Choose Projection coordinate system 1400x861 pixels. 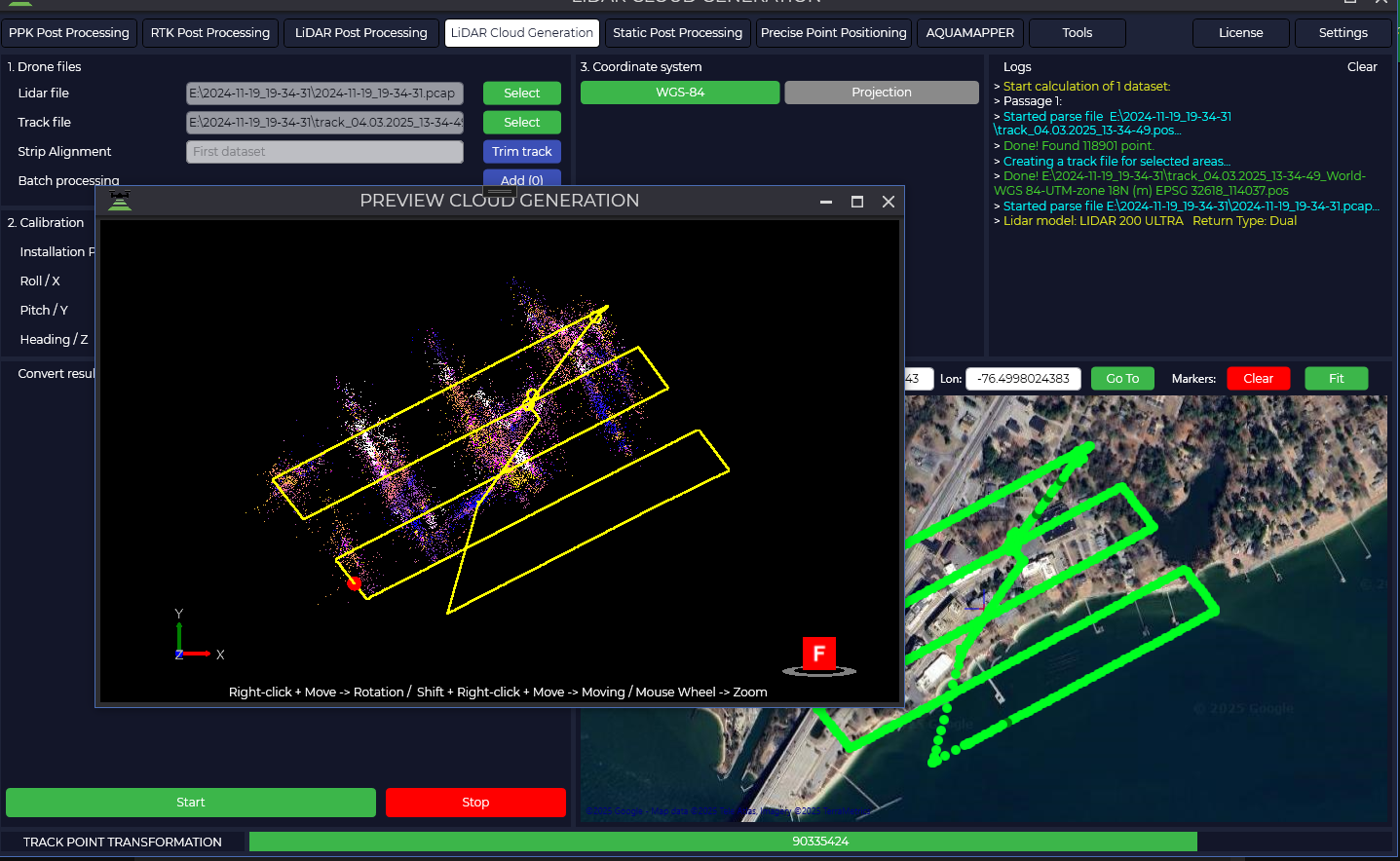point(882,93)
